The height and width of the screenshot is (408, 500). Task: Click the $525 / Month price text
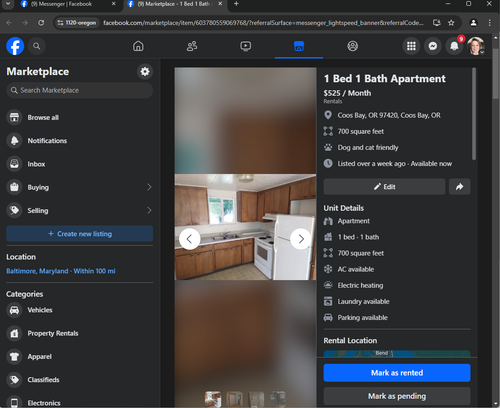(x=347, y=93)
